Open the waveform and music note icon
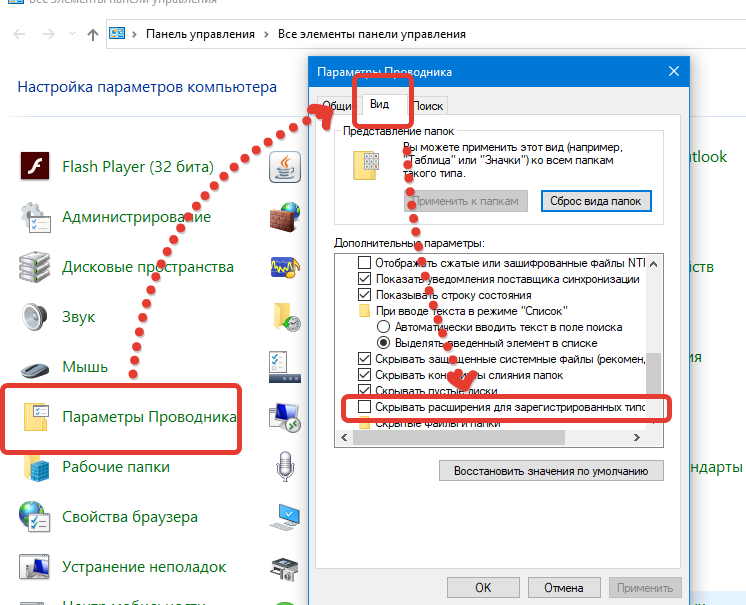Image resolution: width=746 pixels, height=605 pixels. pos(285,267)
